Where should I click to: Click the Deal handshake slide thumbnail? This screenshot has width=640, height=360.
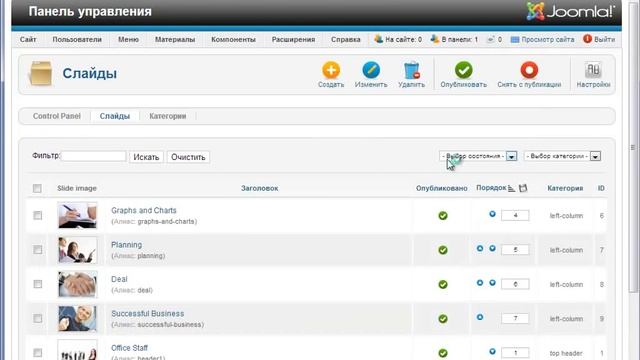click(78, 284)
